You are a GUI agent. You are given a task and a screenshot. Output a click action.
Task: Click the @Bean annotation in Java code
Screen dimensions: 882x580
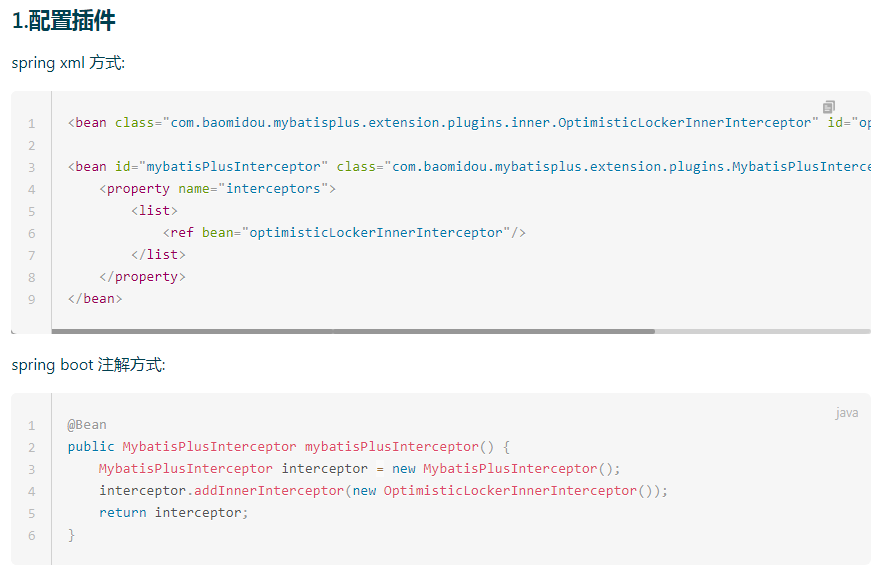pos(87,425)
